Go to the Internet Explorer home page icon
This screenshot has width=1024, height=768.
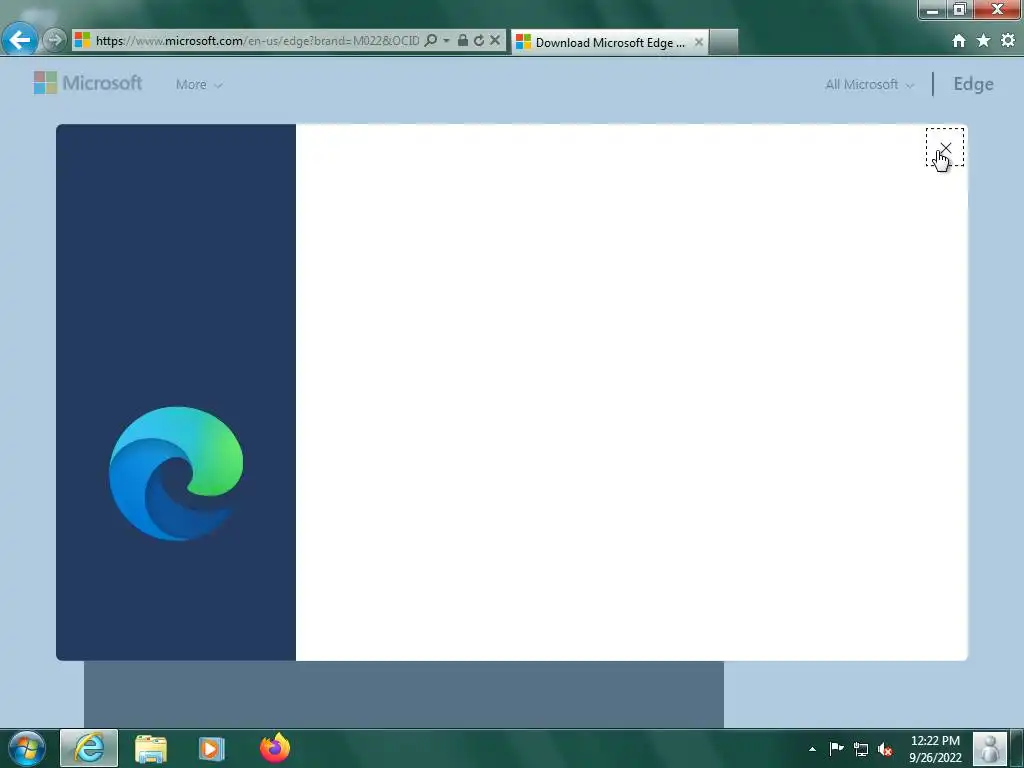click(x=959, y=40)
